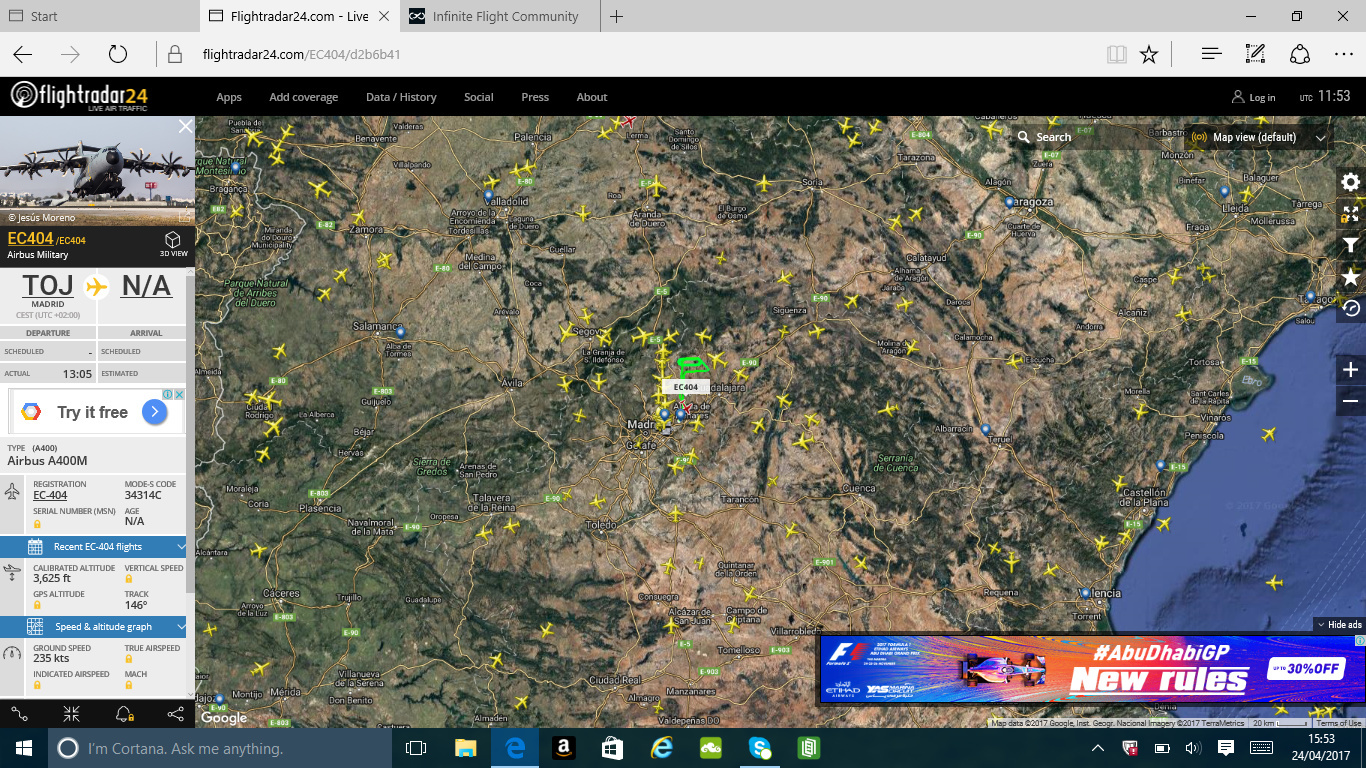Click the Valencia airport pin
1366x768 pixels.
[x=1085, y=592]
